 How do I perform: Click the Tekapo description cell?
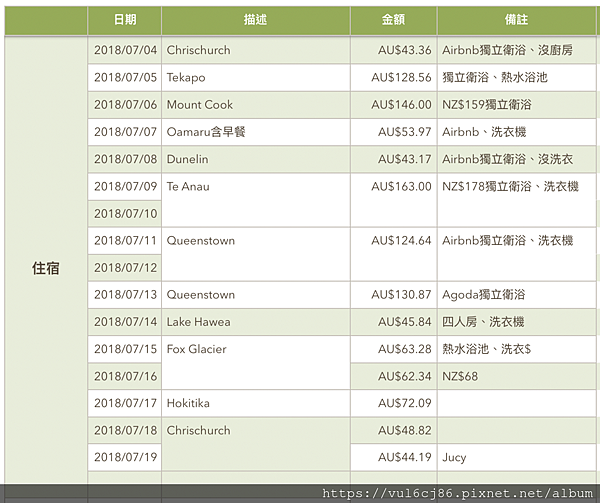(256, 78)
